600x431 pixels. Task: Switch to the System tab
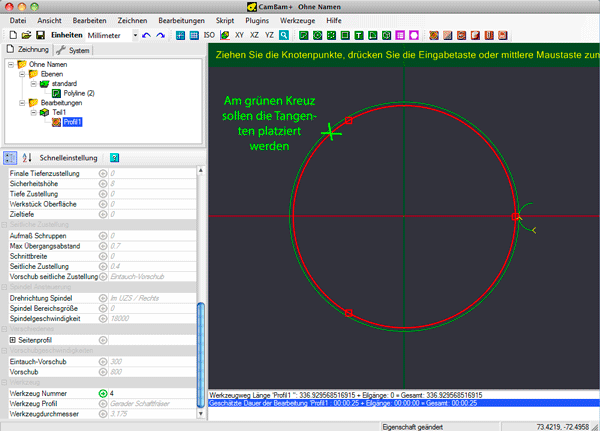click(x=73, y=50)
